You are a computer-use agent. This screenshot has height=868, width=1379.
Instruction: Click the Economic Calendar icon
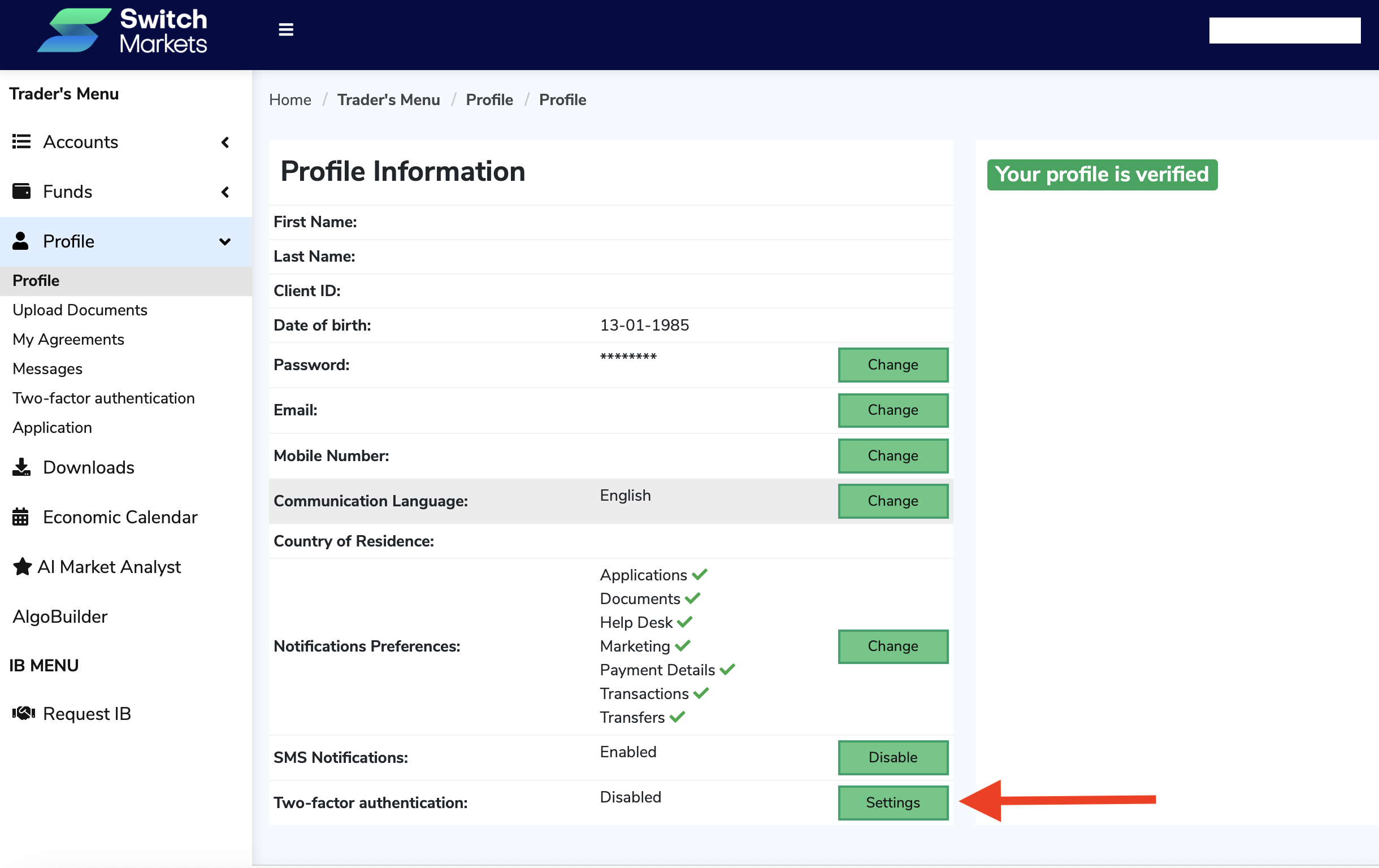pos(20,517)
